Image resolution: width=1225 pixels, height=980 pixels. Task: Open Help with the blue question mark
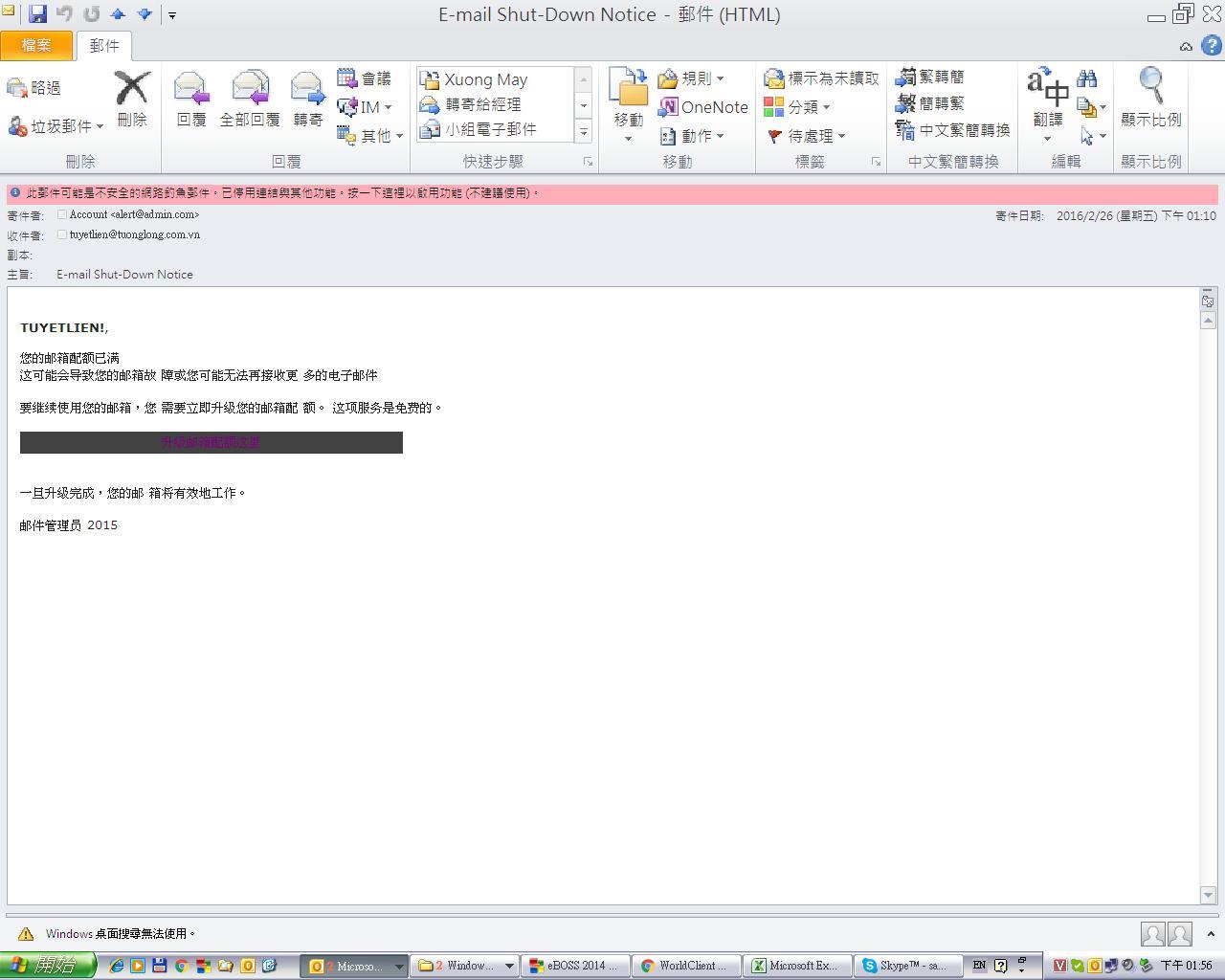pyautogui.click(x=1211, y=45)
